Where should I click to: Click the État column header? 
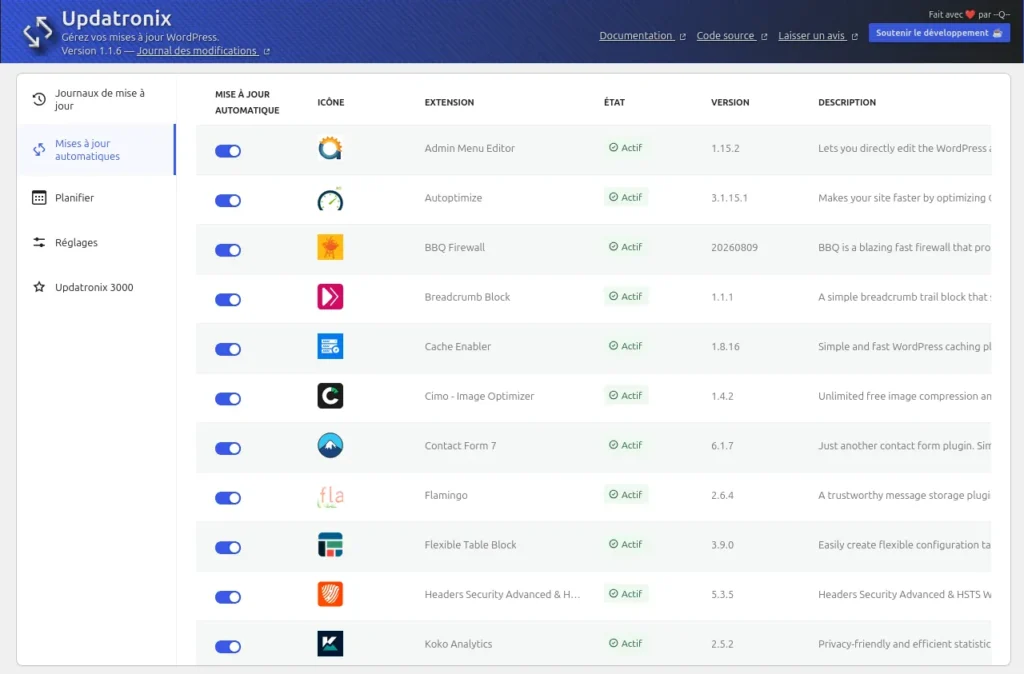[x=614, y=103]
